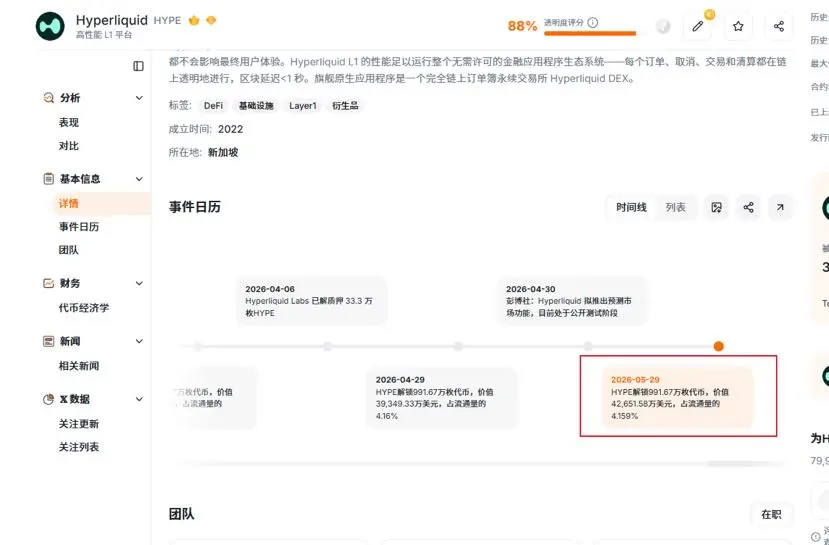Click the orange diamond badge beside HYPE
This screenshot has height=545, width=829.
pyautogui.click(x=211, y=21)
